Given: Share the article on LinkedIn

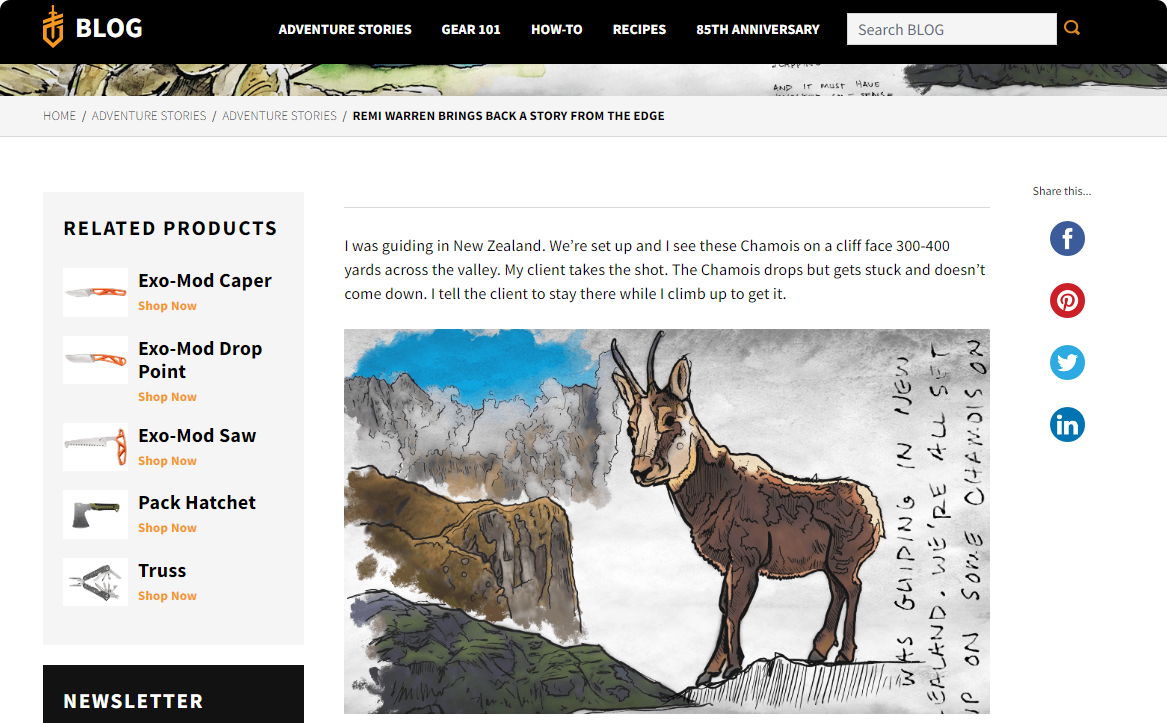Looking at the screenshot, I should tap(1067, 424).
